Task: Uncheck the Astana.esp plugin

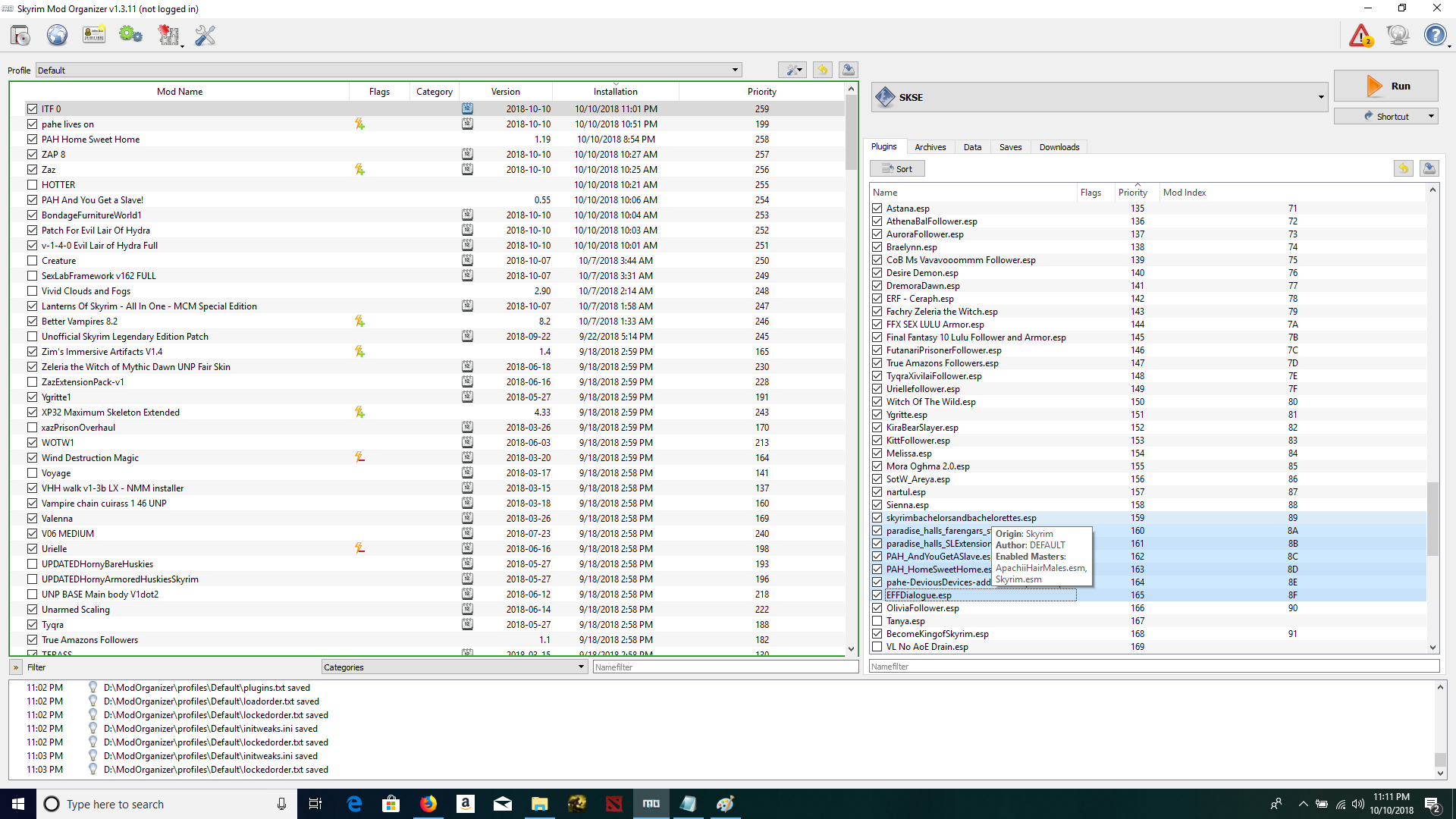Action: (x=877, y=208)
